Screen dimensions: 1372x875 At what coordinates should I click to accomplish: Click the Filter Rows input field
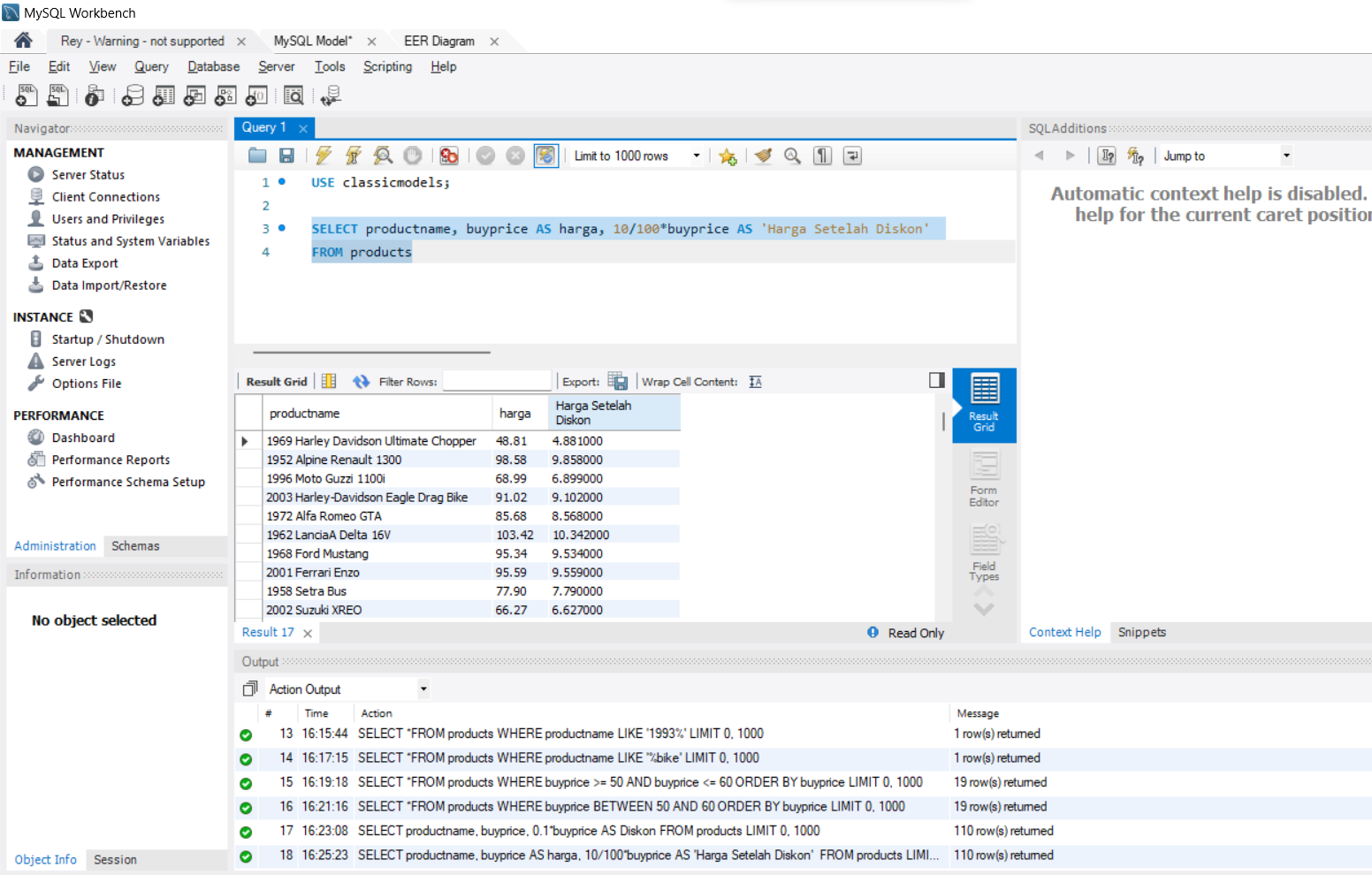tap(497, 381)
